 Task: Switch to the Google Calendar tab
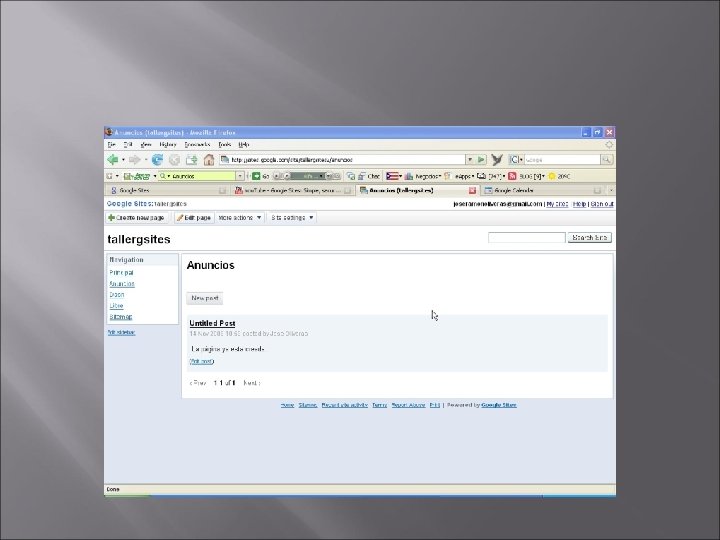coord(542,190)
